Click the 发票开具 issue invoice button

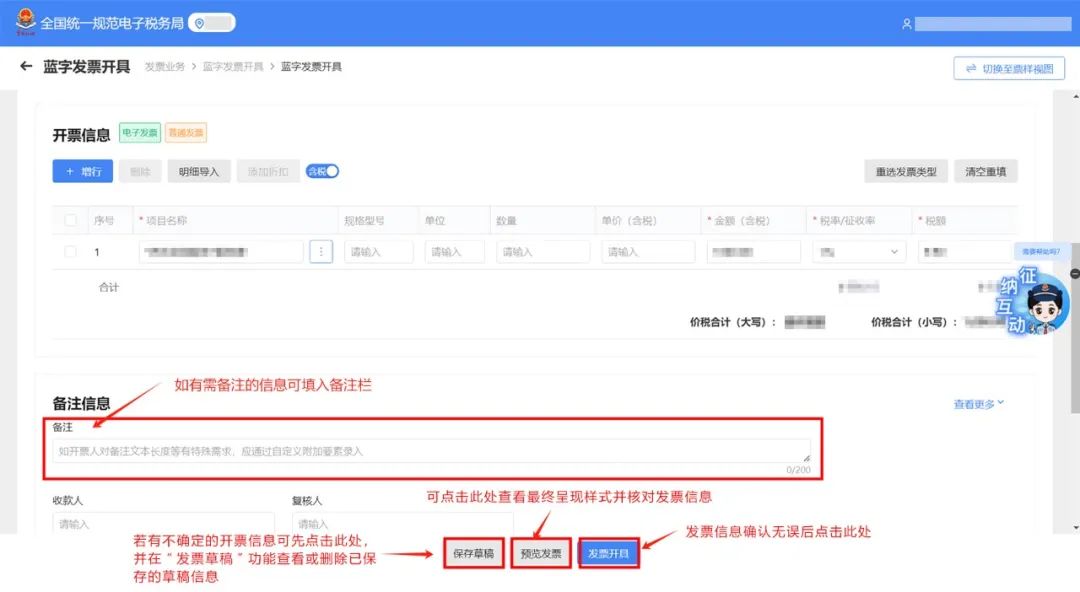click(608, 553)
